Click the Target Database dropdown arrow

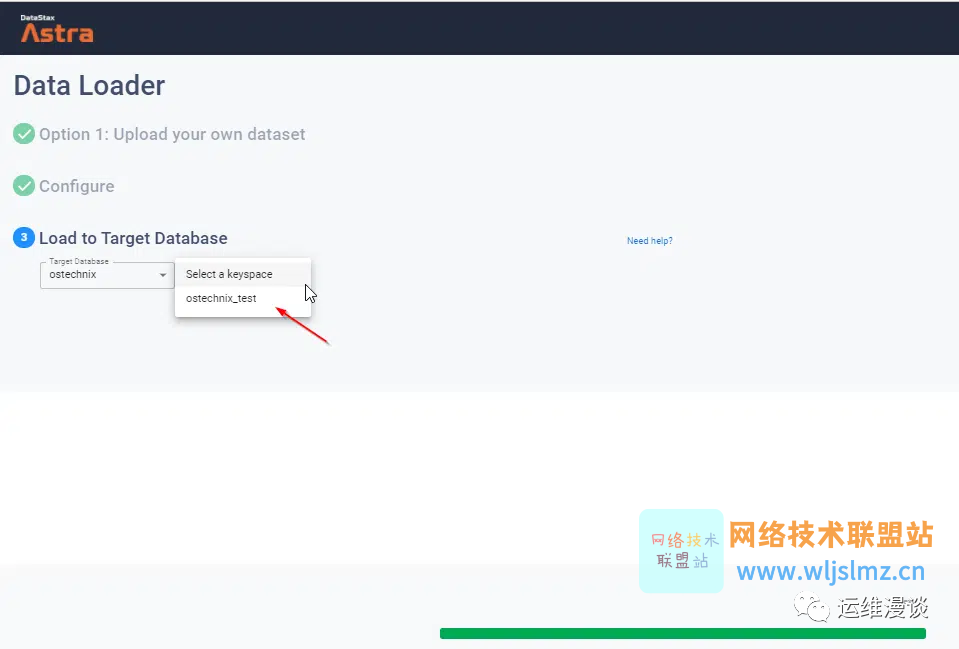pyautogui.click(x=163, y=275)
